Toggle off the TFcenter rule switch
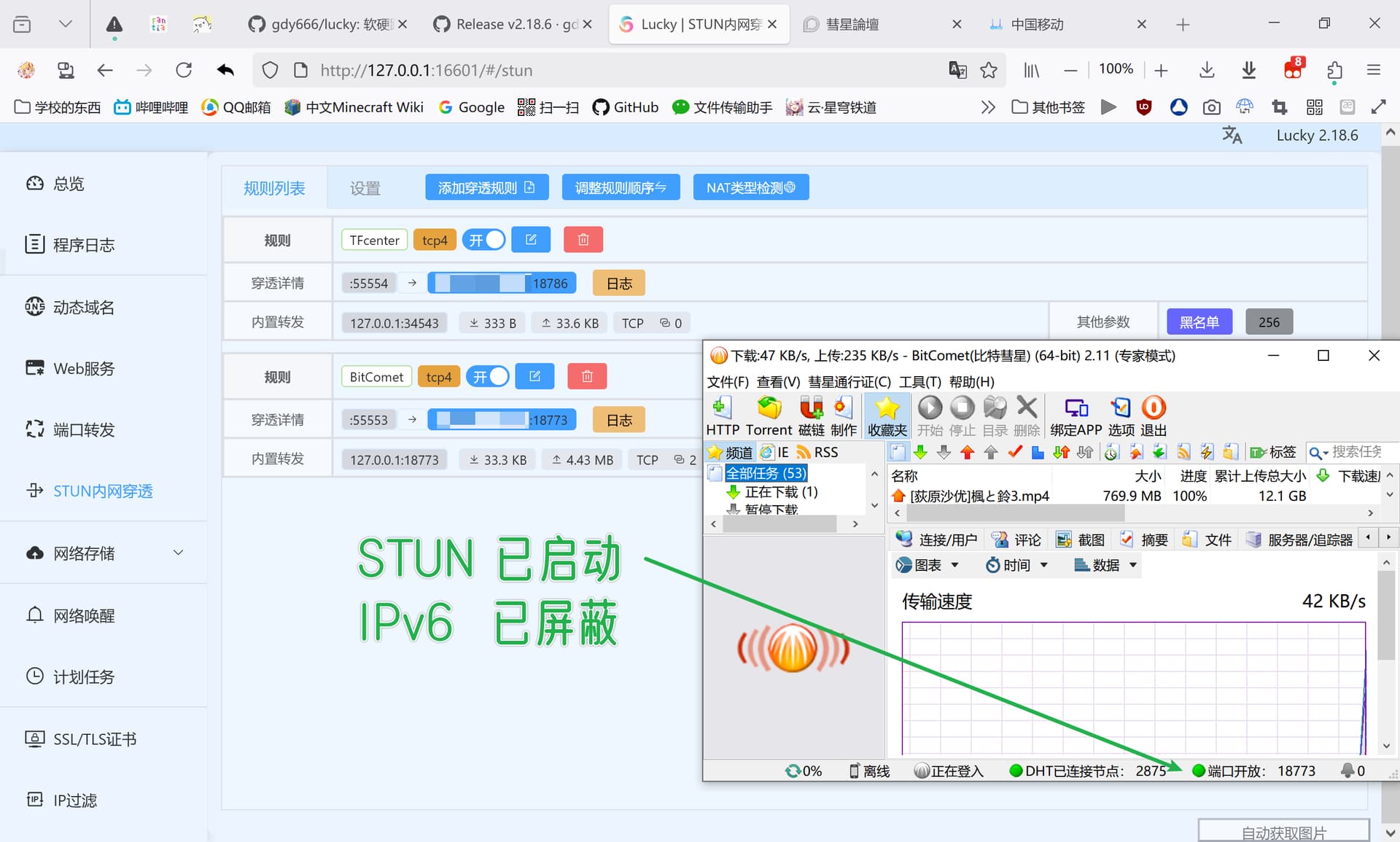This screenshot has height=842, width=1400. click(x=484, y=240)
